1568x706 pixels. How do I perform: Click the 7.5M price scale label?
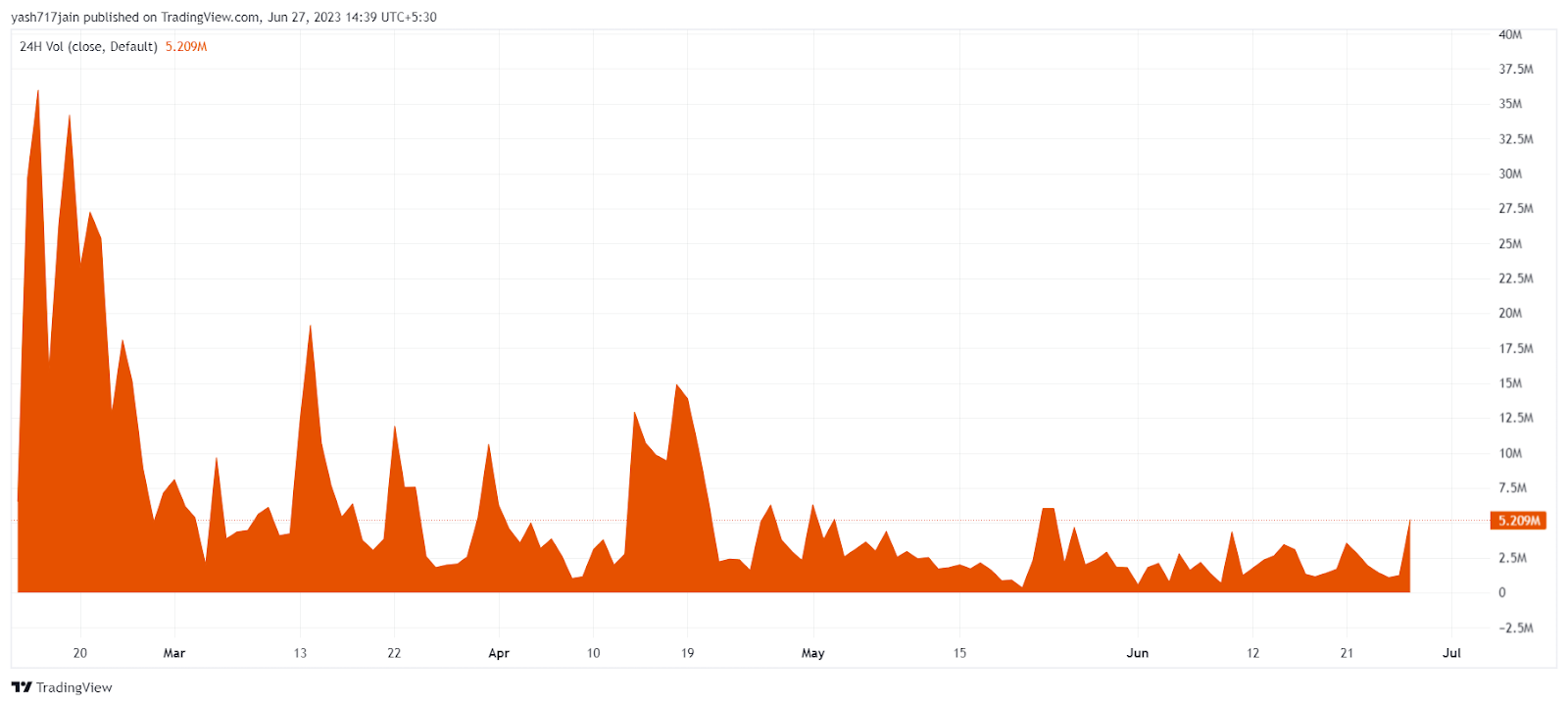pos(1512,487)
